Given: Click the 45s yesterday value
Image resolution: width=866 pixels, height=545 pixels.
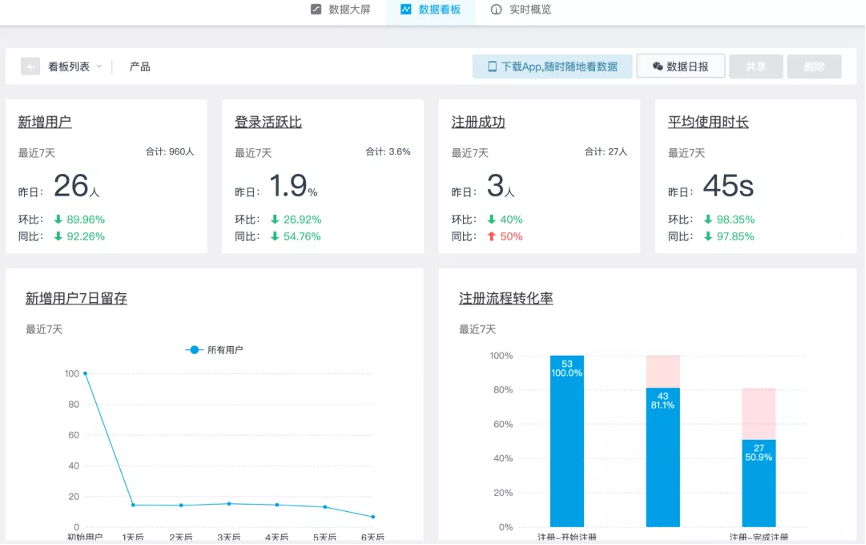Looking at the screenshot, I should 728,186.
